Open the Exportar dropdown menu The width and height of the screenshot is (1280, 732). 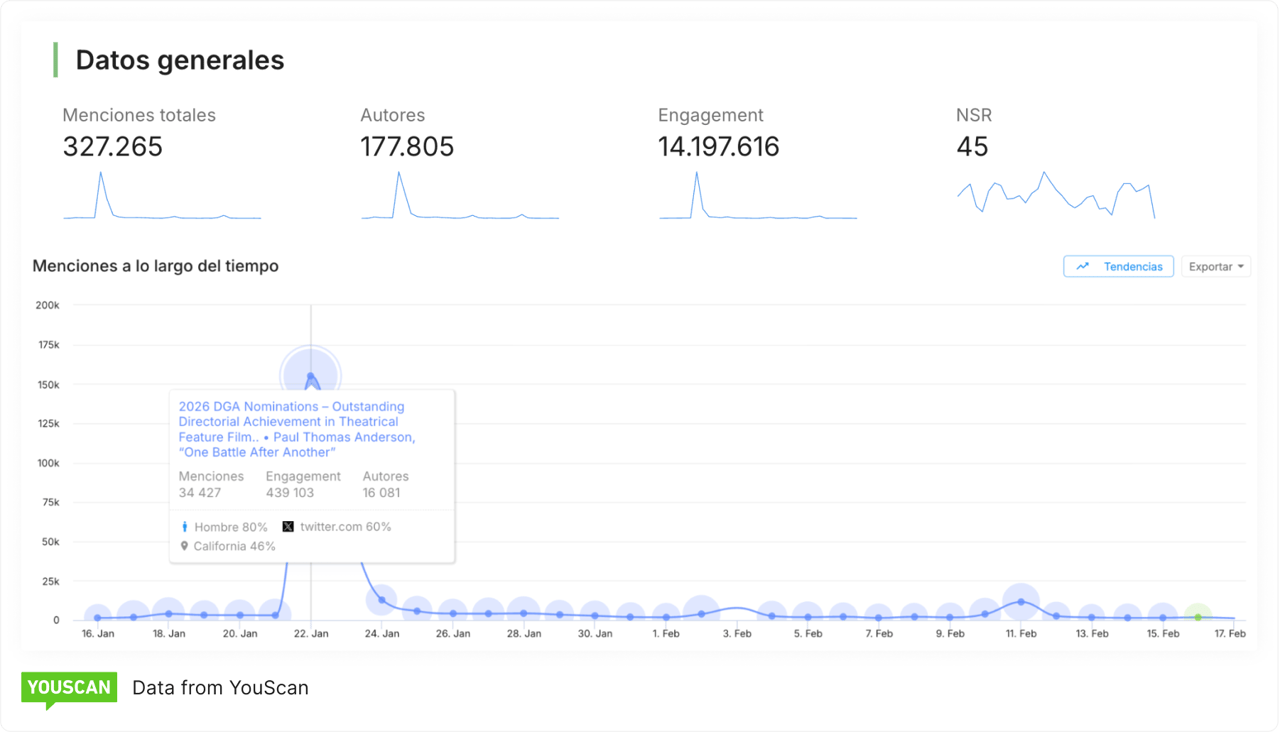1216,266
